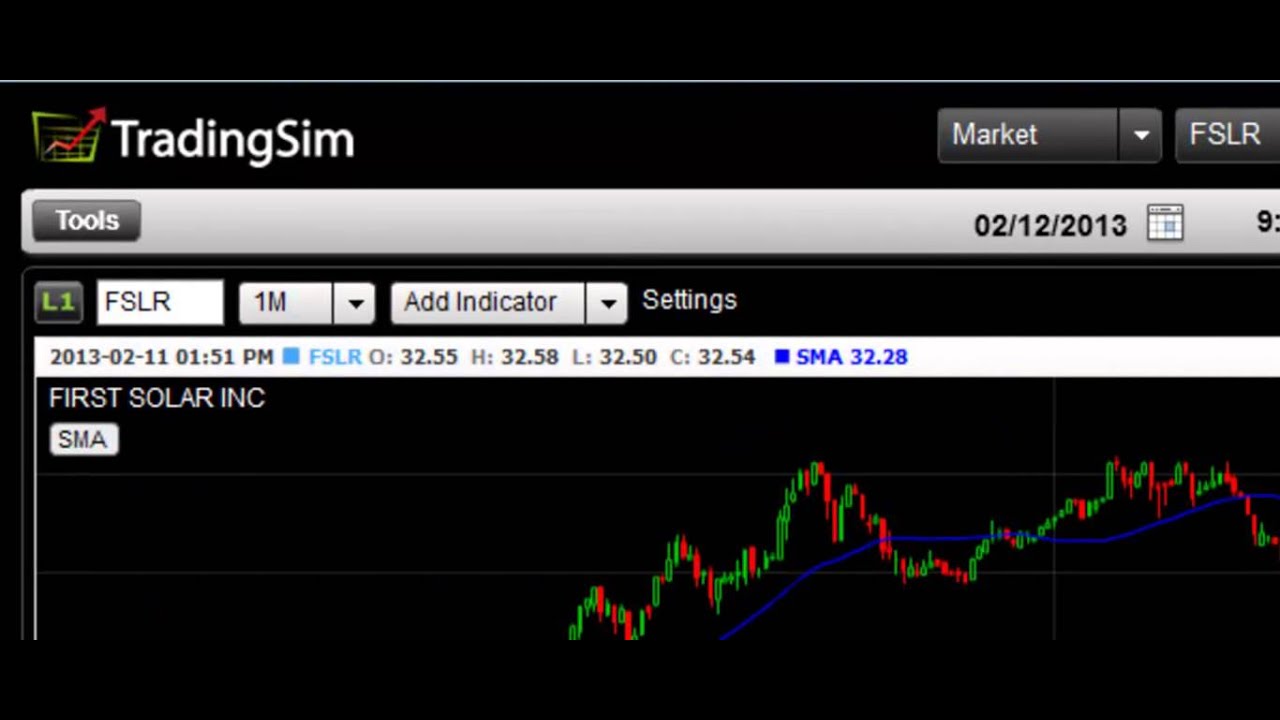The width and height of the screenshot is (1280, 720).
Task: Click the L: 32.50 low price value
Action: [614, 357]
